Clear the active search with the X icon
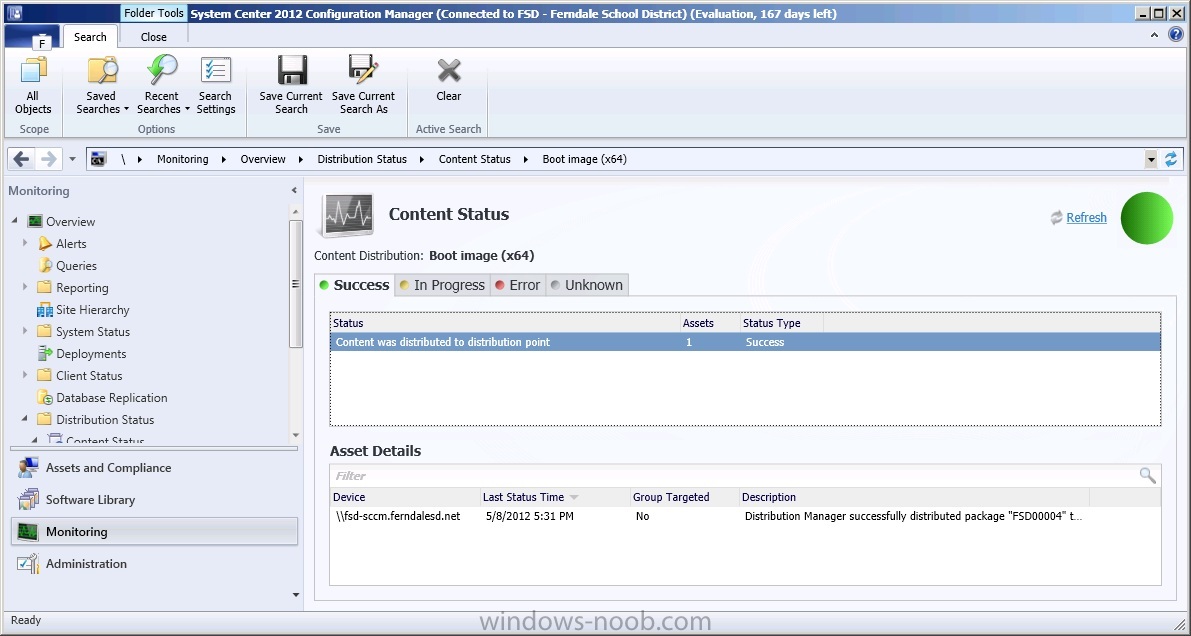Image resolution: width=1191 pixels, height=636 pixels. click(x=449, y=71)
